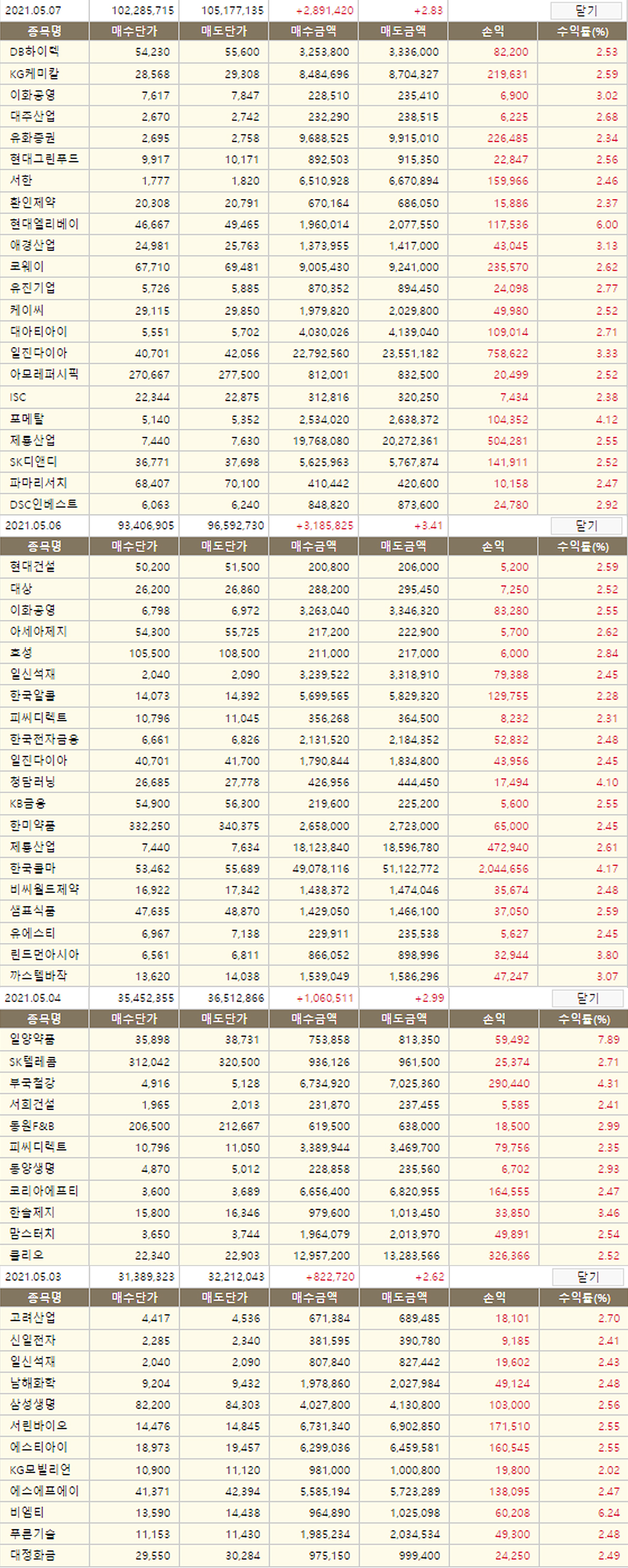Click the 49,078,116 buy amount cell
Image resolution: width=628 pixels, height=1568 pixels.
tap(321, 869)
